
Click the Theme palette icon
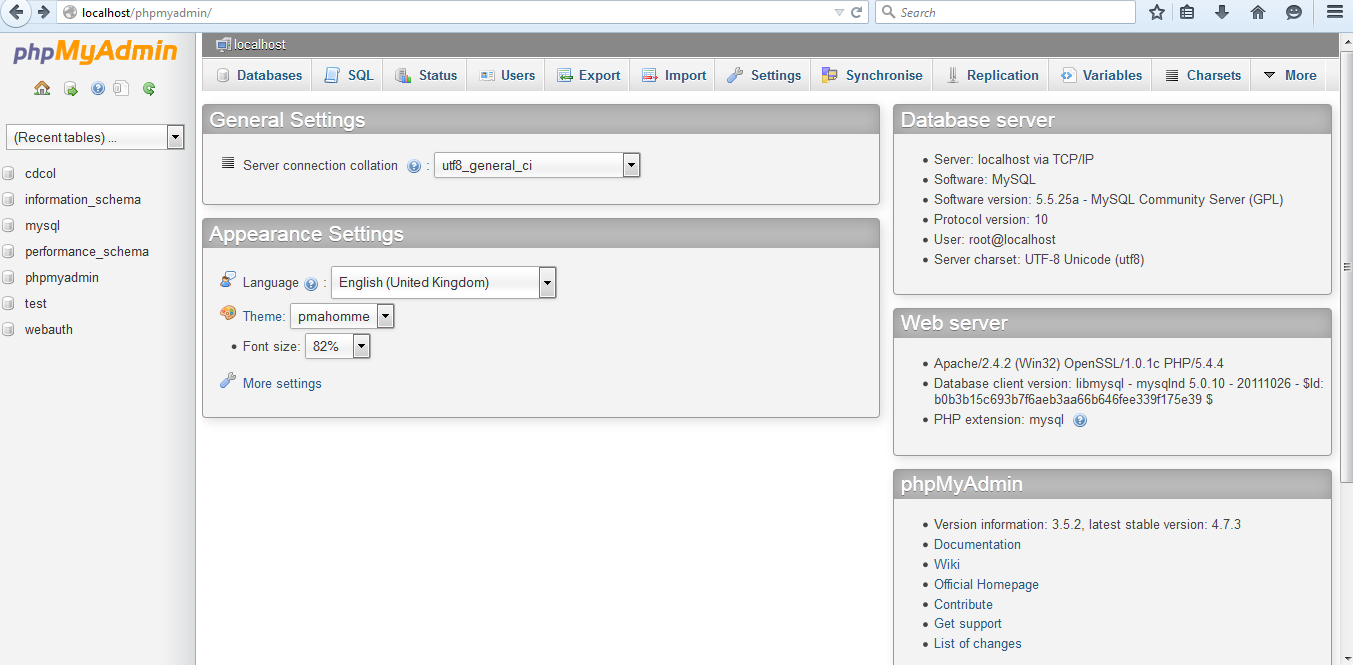228,314
